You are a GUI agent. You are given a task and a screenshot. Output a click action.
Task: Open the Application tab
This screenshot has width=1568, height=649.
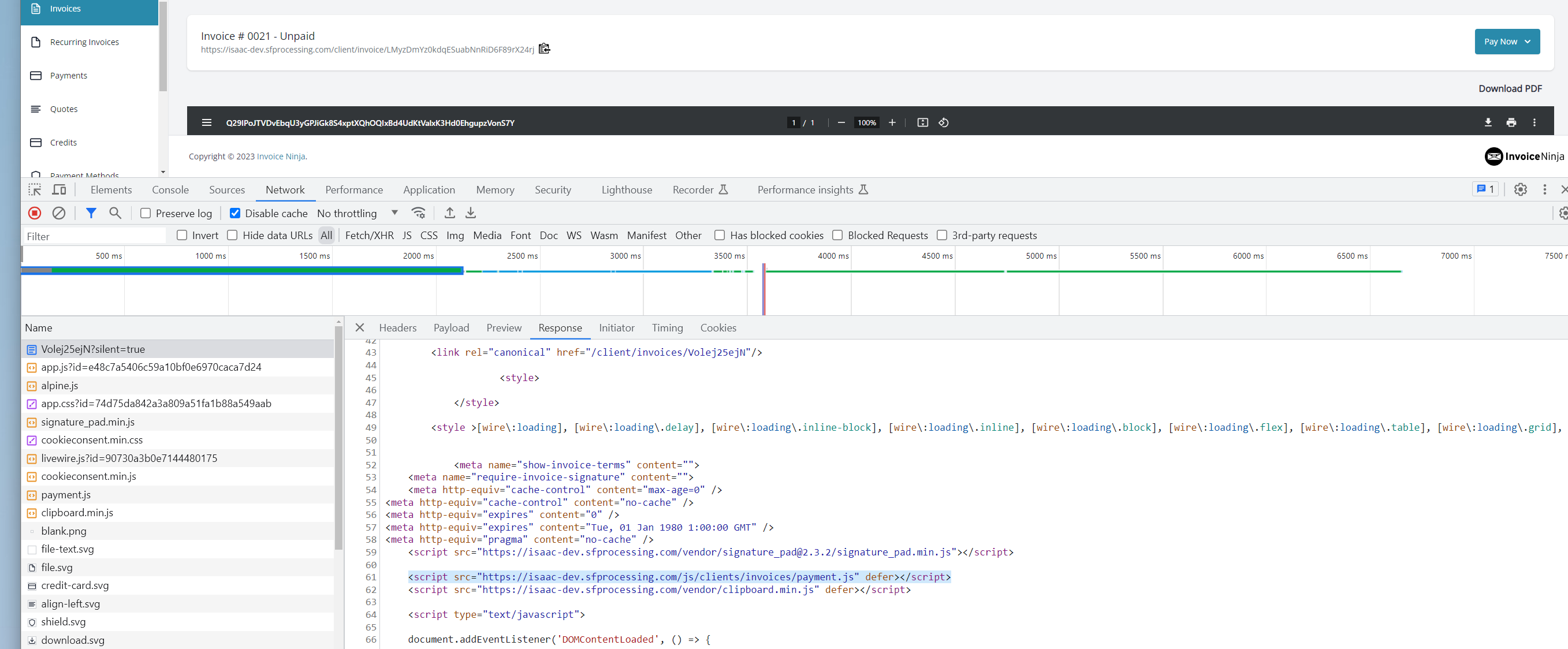429,190
